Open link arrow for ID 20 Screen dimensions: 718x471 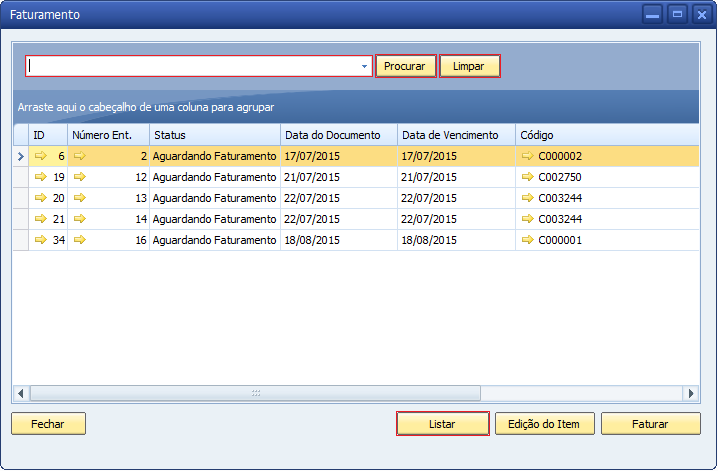click(41, 198)
